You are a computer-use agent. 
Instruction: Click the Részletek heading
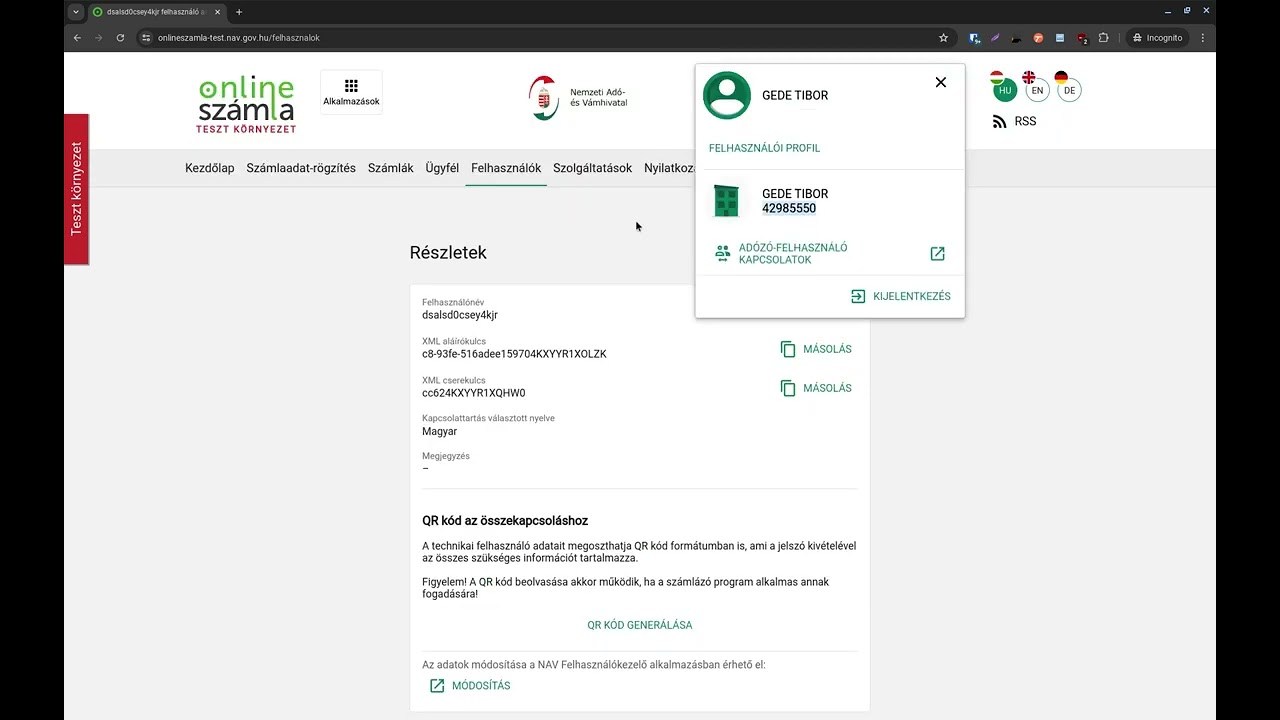(448, 253)
